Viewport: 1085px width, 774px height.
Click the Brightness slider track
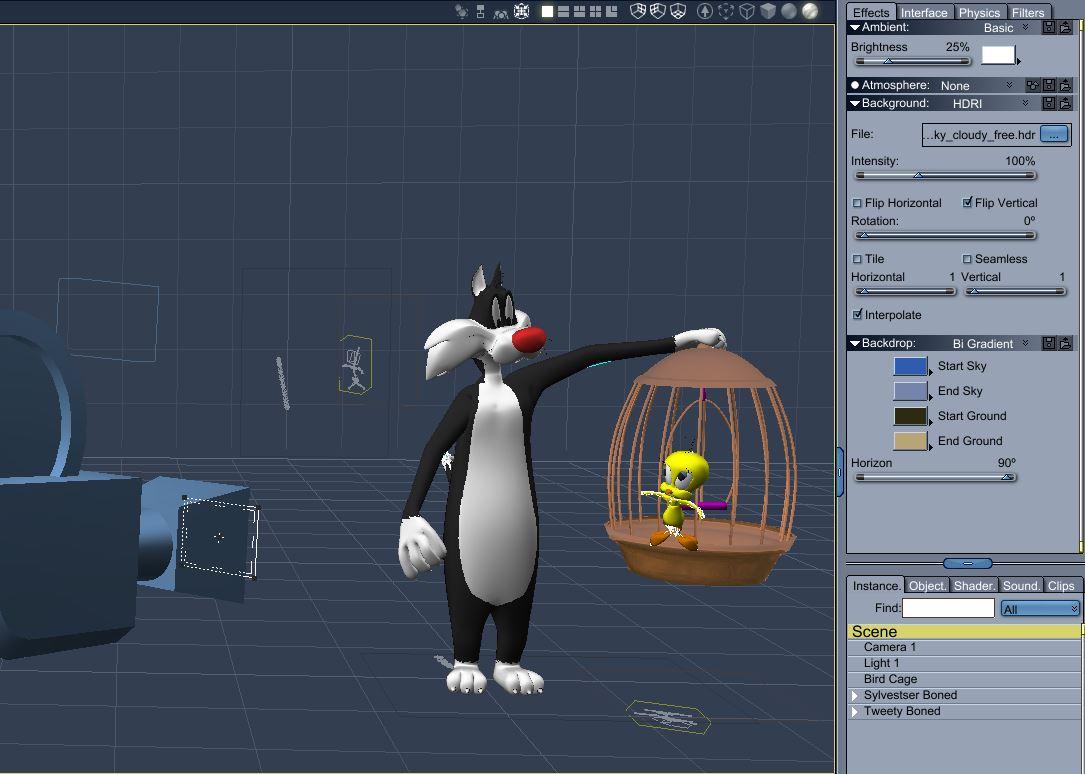tap(912, 62)
